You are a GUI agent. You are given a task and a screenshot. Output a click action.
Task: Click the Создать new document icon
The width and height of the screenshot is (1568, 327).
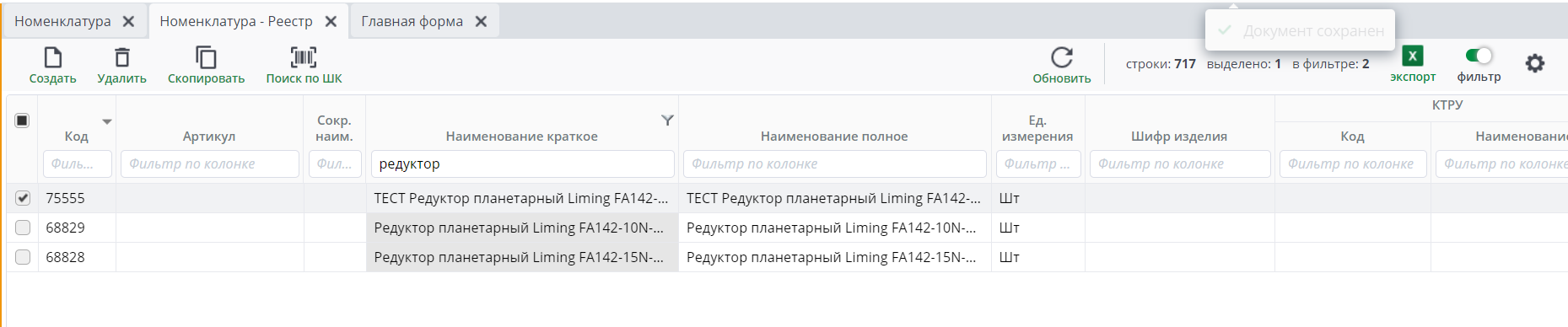(x=52, y=57)
